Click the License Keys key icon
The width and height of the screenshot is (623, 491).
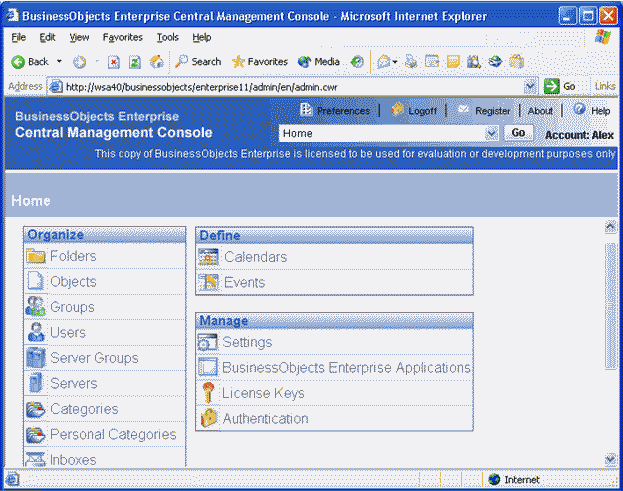point(208,392)
